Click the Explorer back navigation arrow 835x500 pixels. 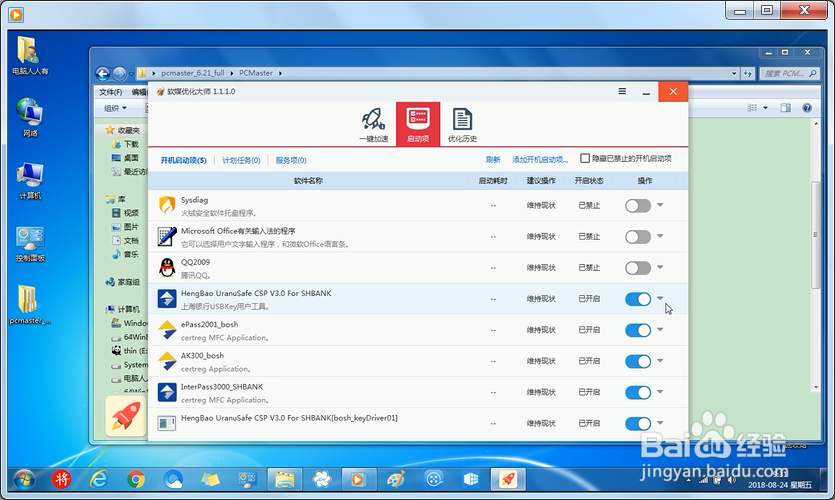click(103, 73)
